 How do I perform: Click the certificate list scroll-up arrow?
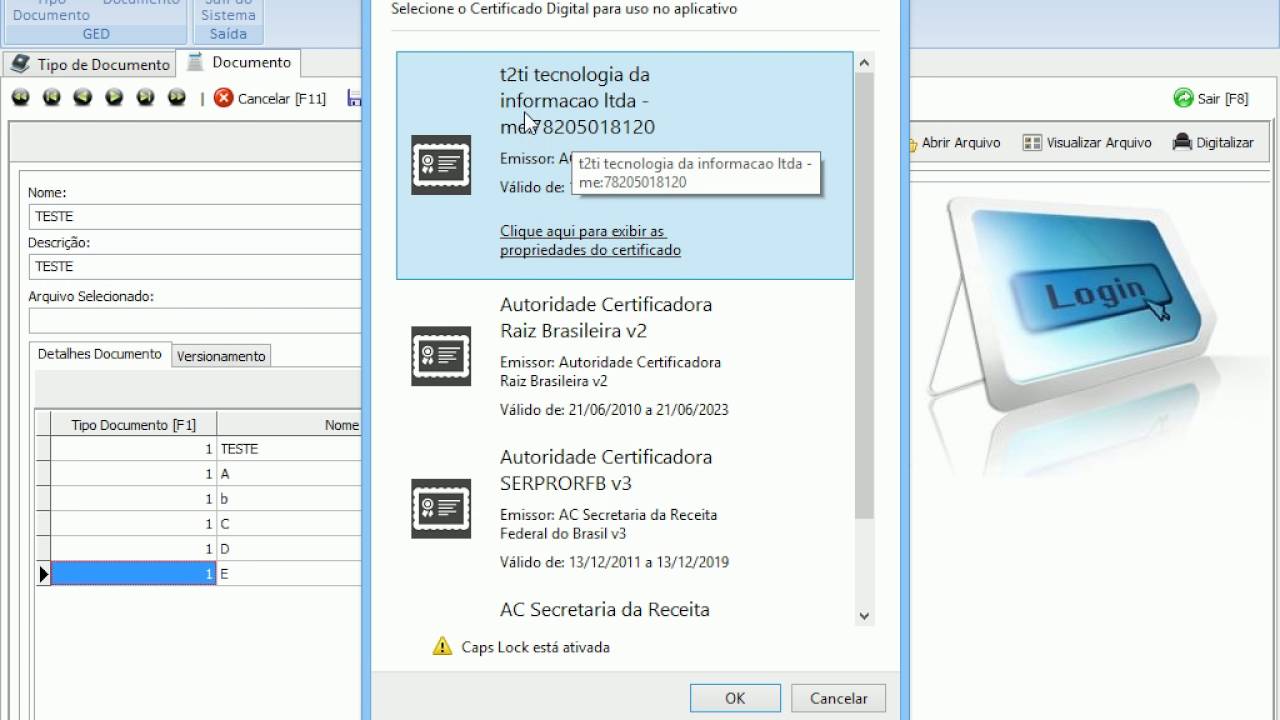(865, 62)
